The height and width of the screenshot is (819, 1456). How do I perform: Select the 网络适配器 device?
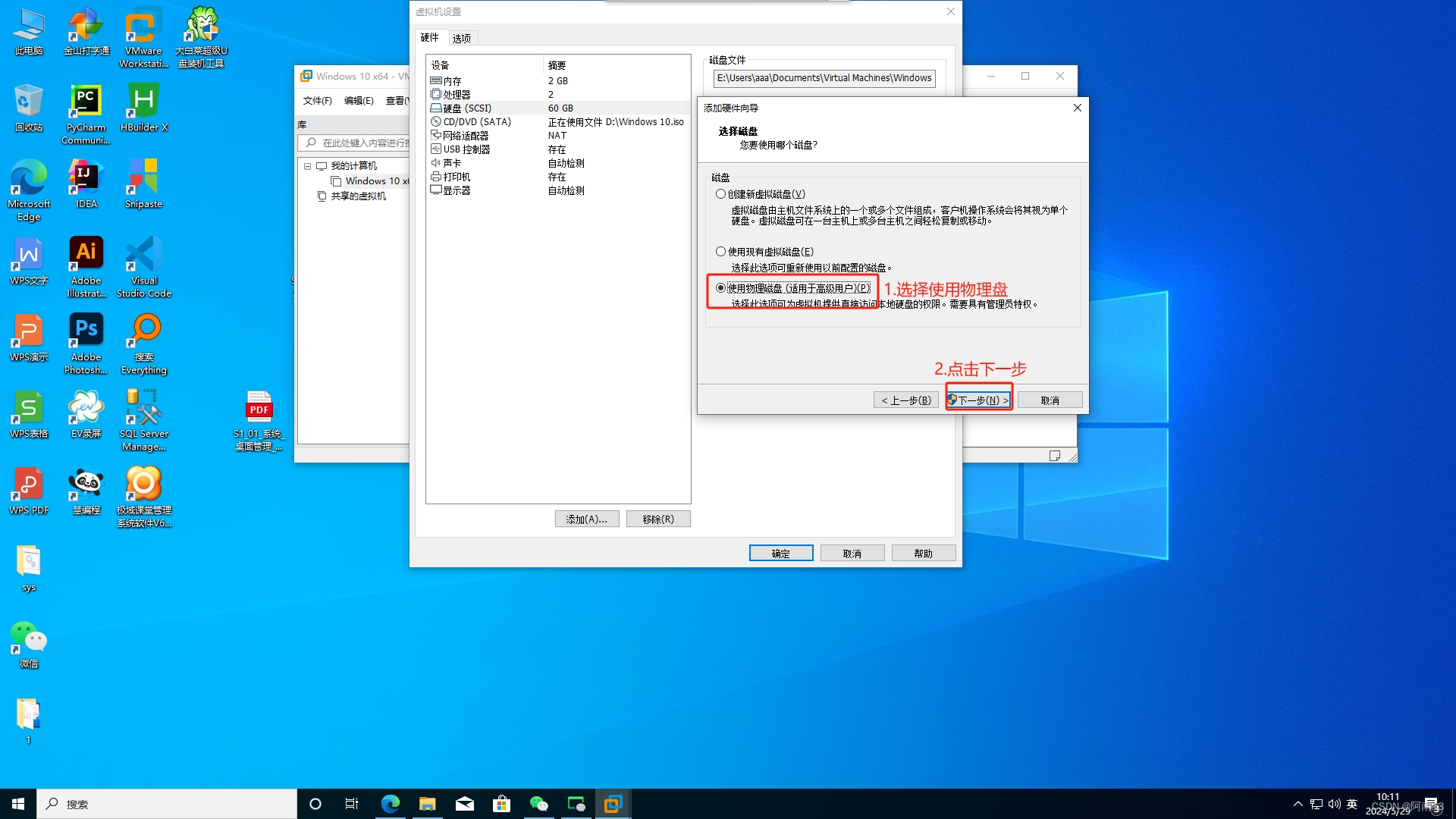tap(465, 135)
